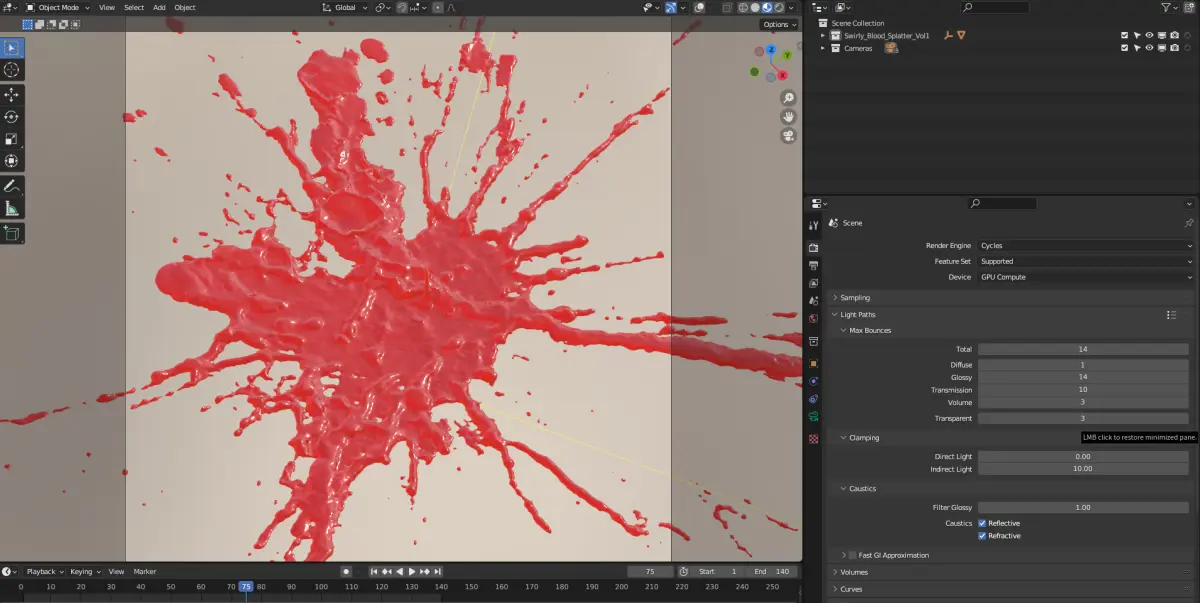This screenshot has height=603, width=1200.
Task: Open the View Layer properties tab
Action: pyautogui.click(x=813, y=283)
